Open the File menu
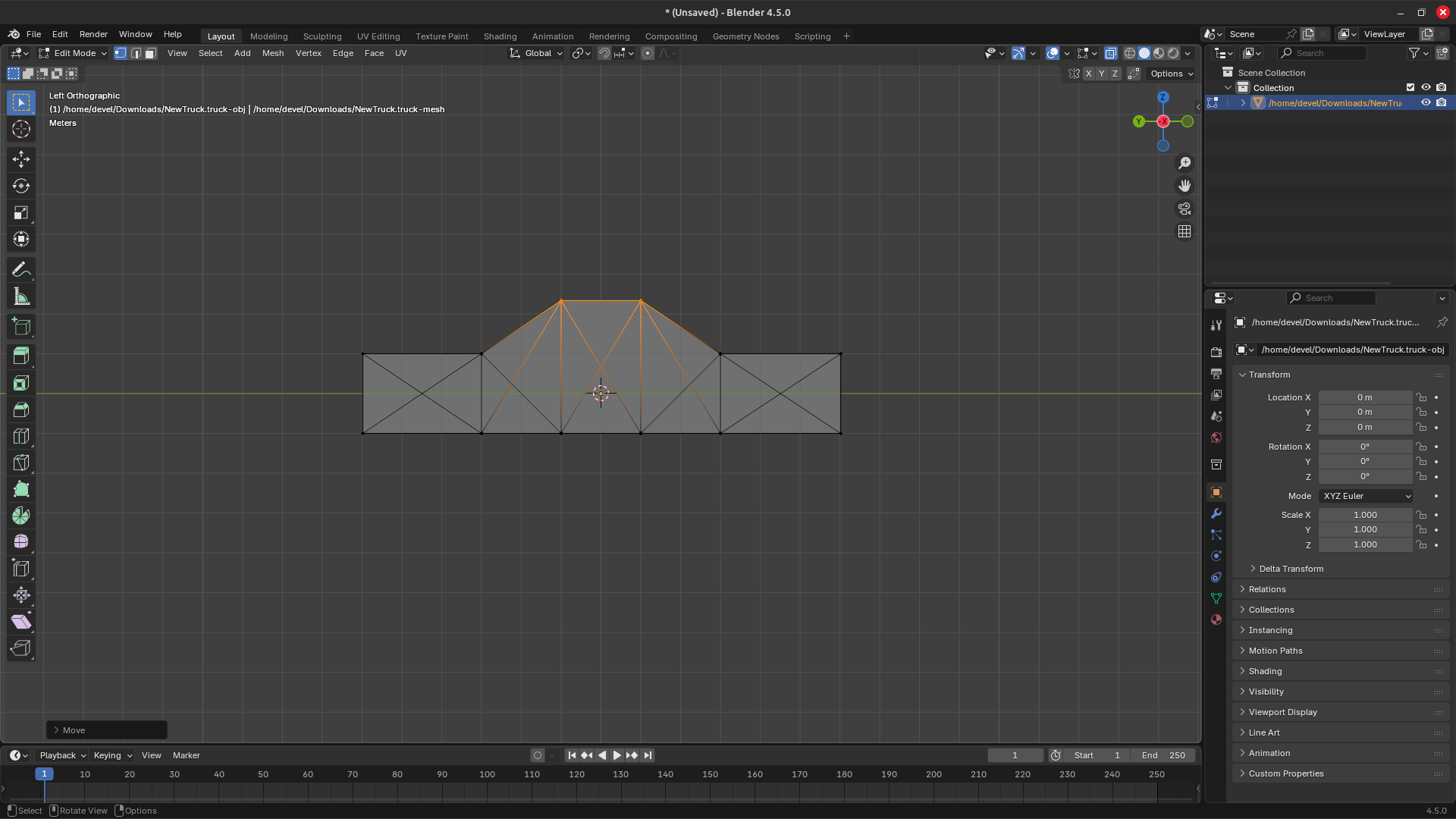 tap(33, 34)
